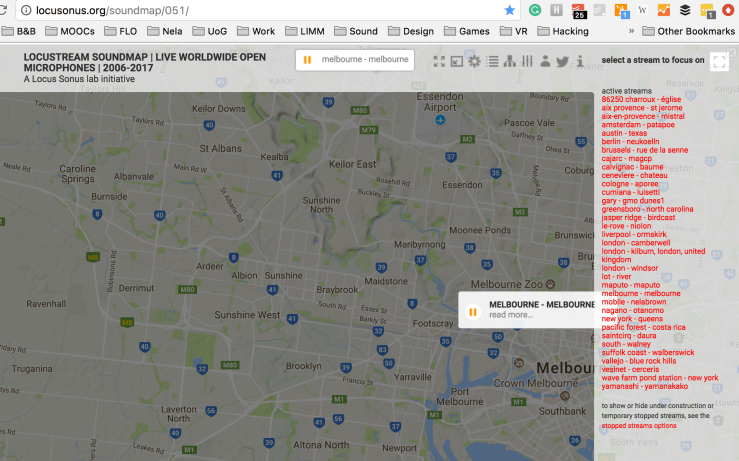Open the Twitter bird icon

(562, 61)
